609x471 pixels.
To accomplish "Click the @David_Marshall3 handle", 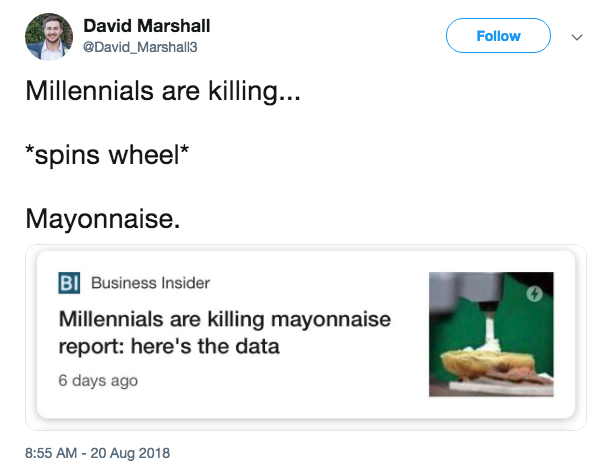I will [140, 46].
